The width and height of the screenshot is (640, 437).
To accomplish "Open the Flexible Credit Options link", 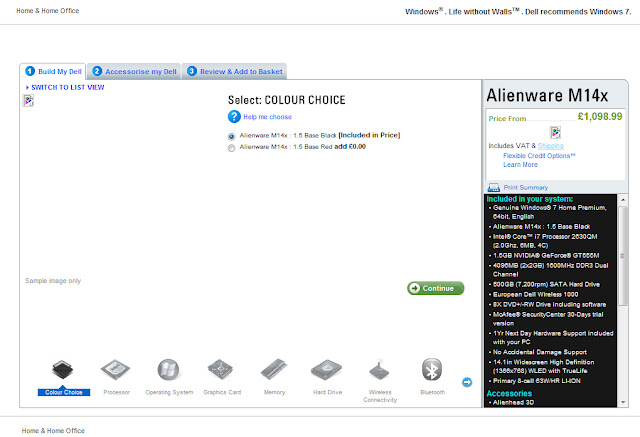I will [539, 156].
